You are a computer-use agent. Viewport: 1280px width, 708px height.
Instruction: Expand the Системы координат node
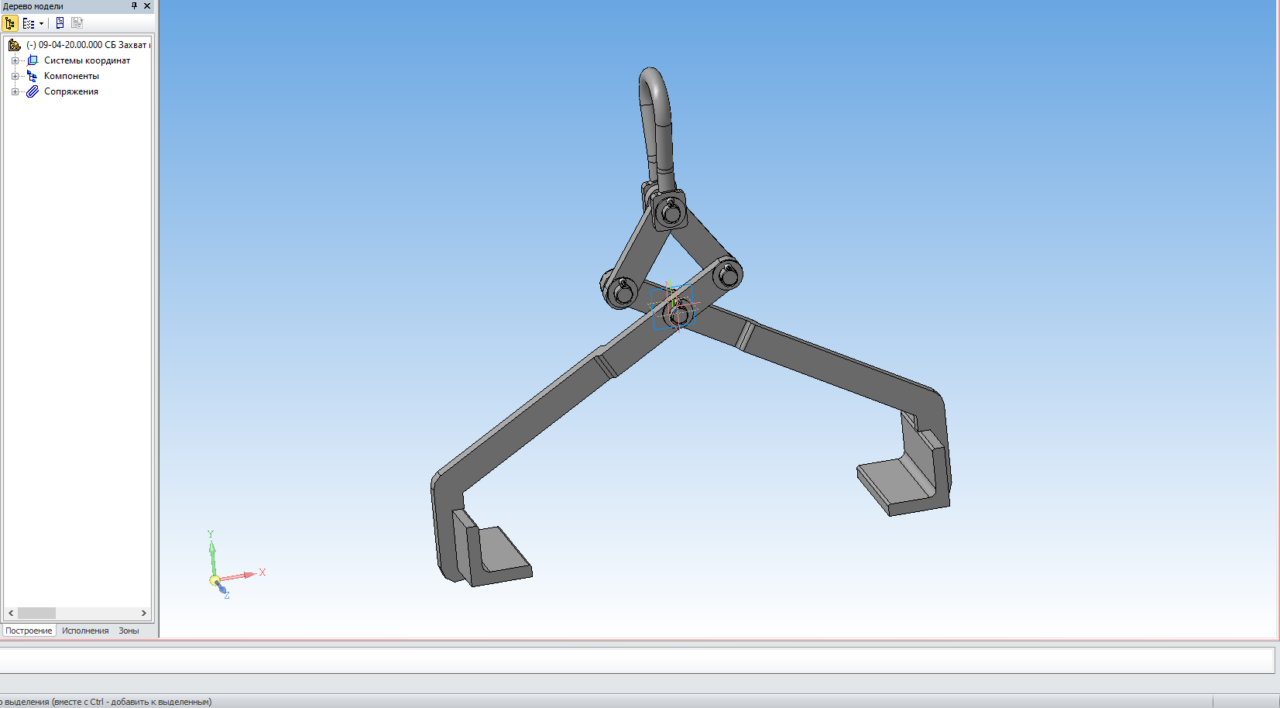[15, 61]
